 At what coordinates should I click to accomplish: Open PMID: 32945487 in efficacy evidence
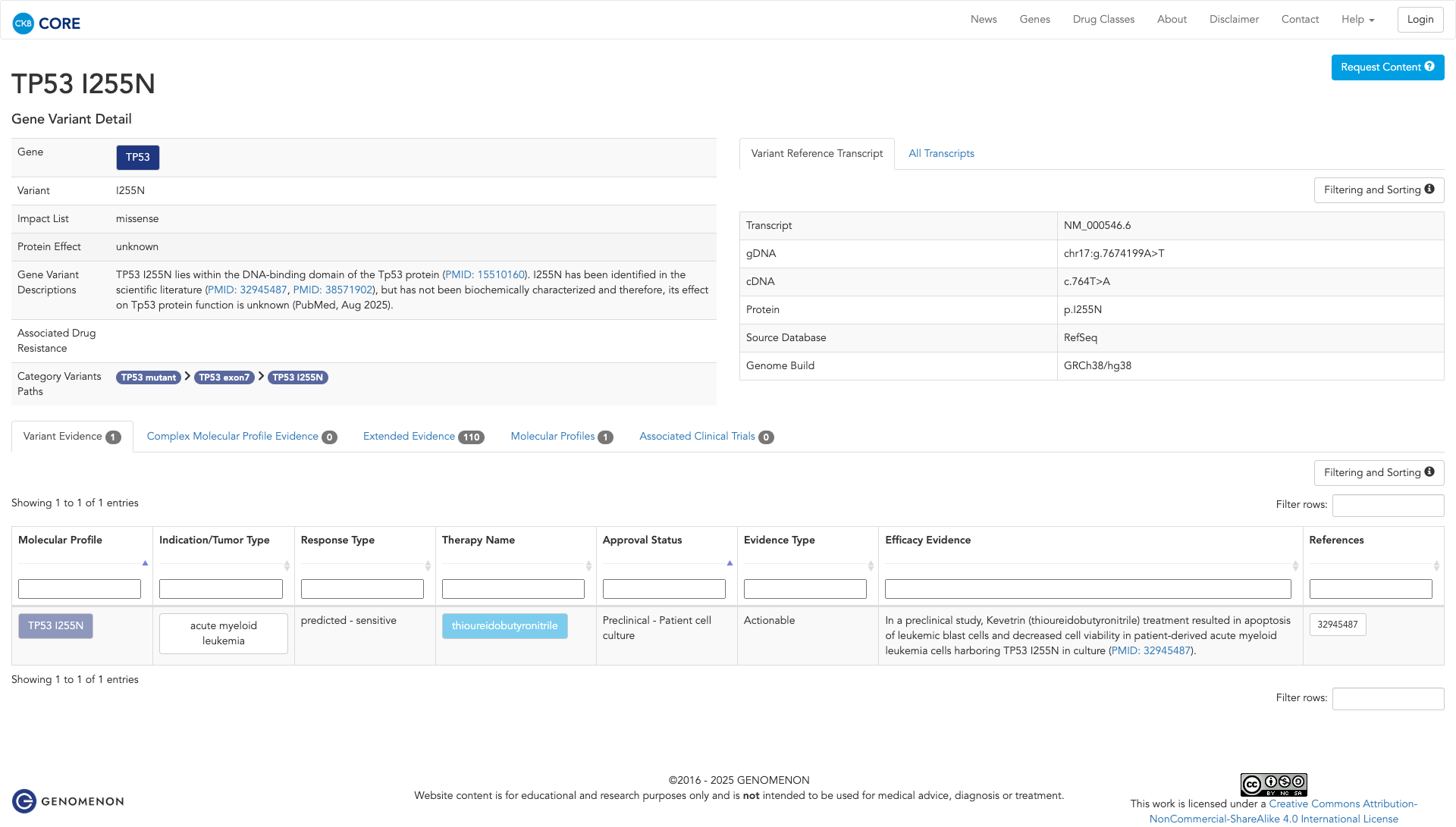(1151, 651)
